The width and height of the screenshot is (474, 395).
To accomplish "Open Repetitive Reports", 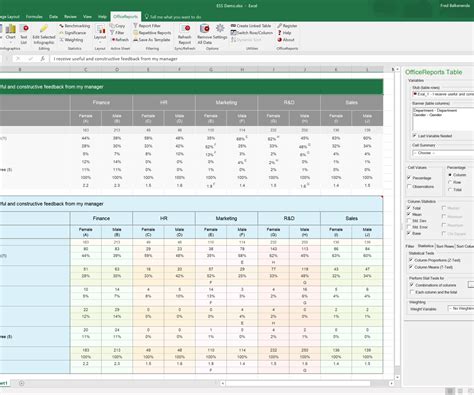I will point(152,33).
